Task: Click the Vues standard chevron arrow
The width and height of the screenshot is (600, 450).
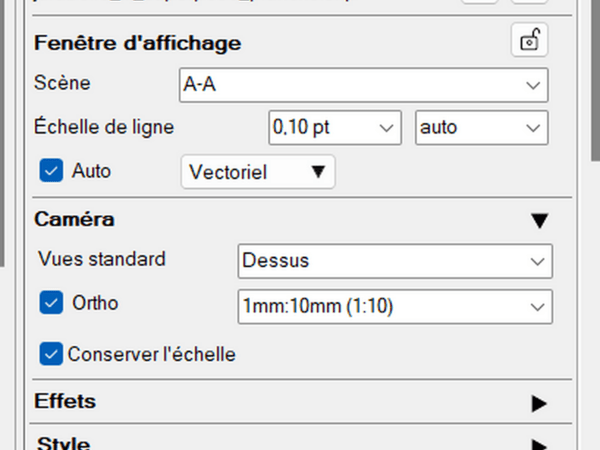Action: (x=536, y=261)
